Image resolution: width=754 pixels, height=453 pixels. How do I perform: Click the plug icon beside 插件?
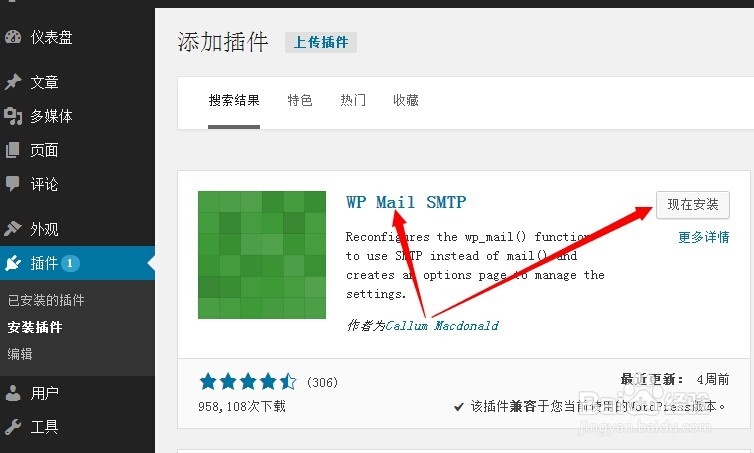point(13,263)
